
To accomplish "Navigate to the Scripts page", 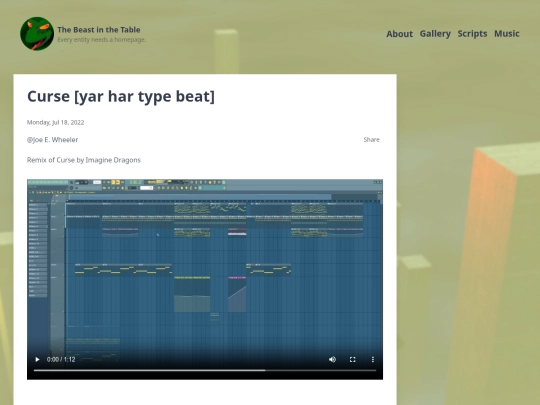I will point(472,34).
